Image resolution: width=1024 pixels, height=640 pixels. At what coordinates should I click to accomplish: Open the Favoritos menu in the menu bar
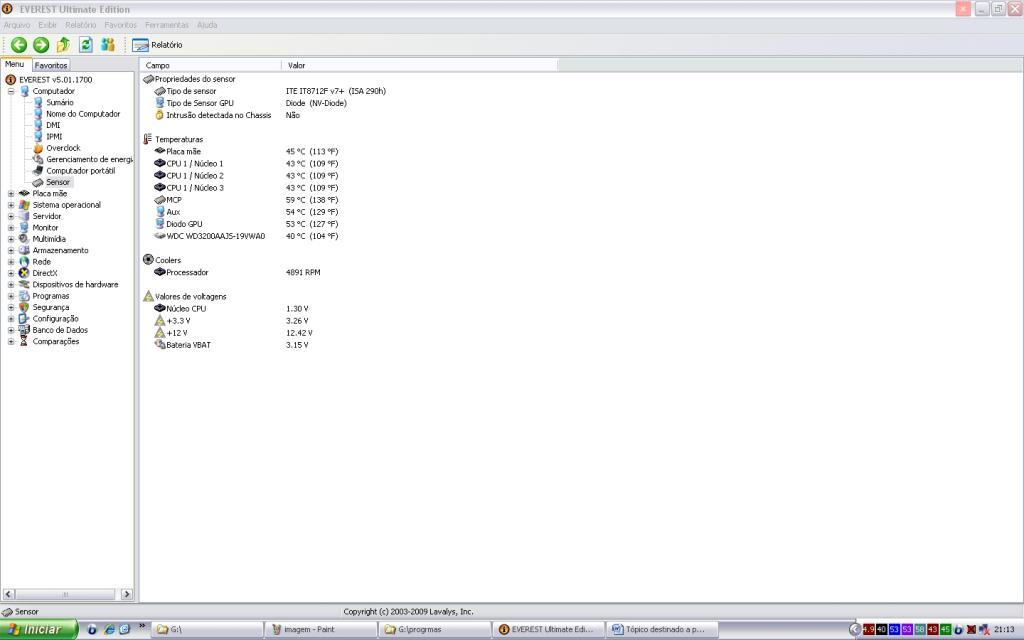[x=121, y=25]
